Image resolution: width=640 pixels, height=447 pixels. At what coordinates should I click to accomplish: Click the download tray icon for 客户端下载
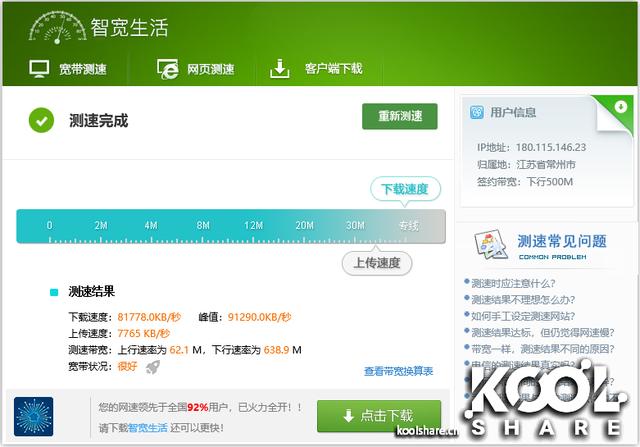pos(280,68)
